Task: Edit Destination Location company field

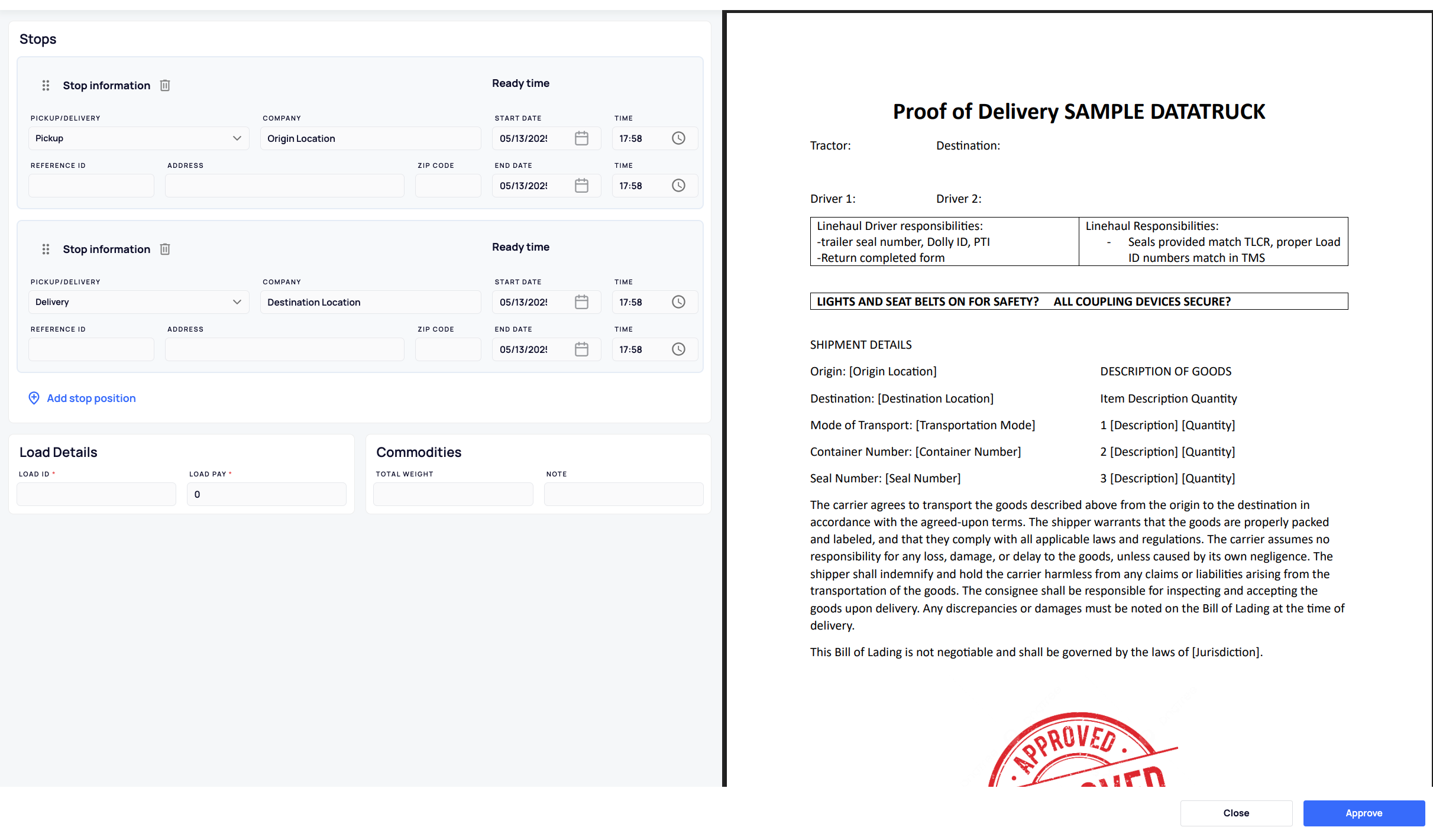Action: tap(371, 302)
